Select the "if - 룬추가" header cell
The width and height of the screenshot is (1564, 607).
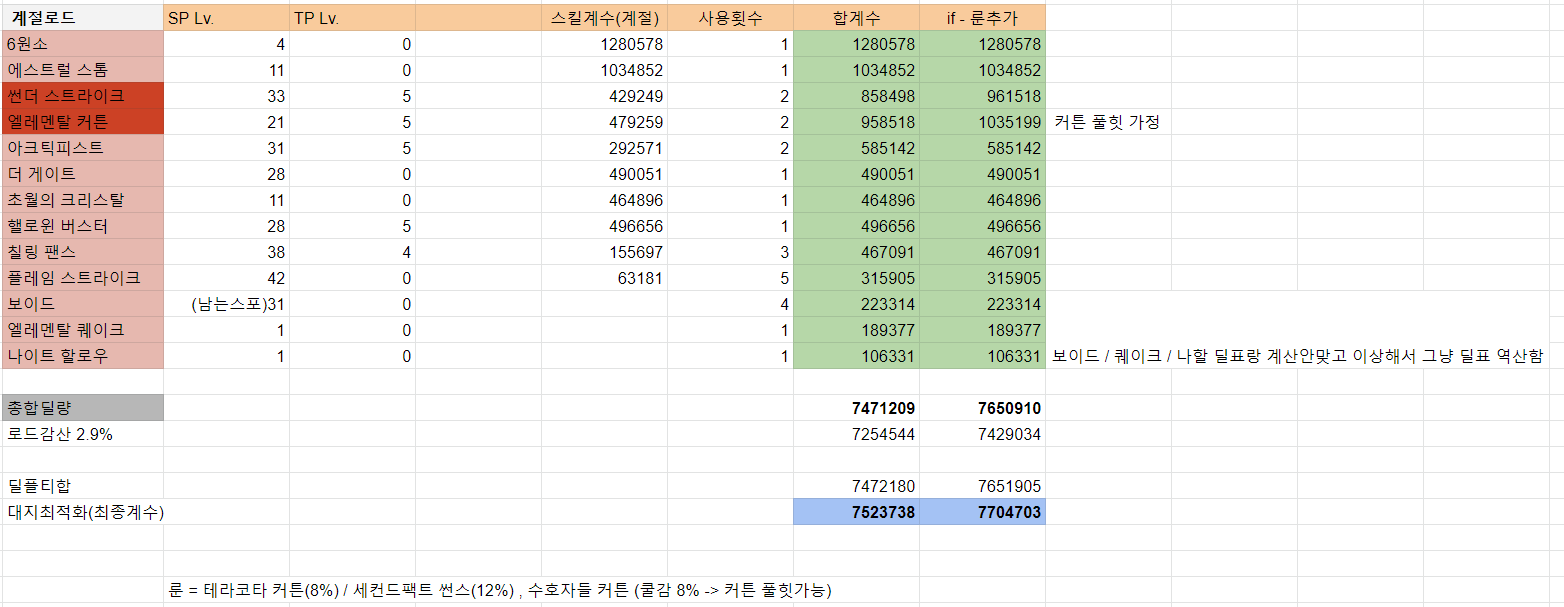pos(982,18)
